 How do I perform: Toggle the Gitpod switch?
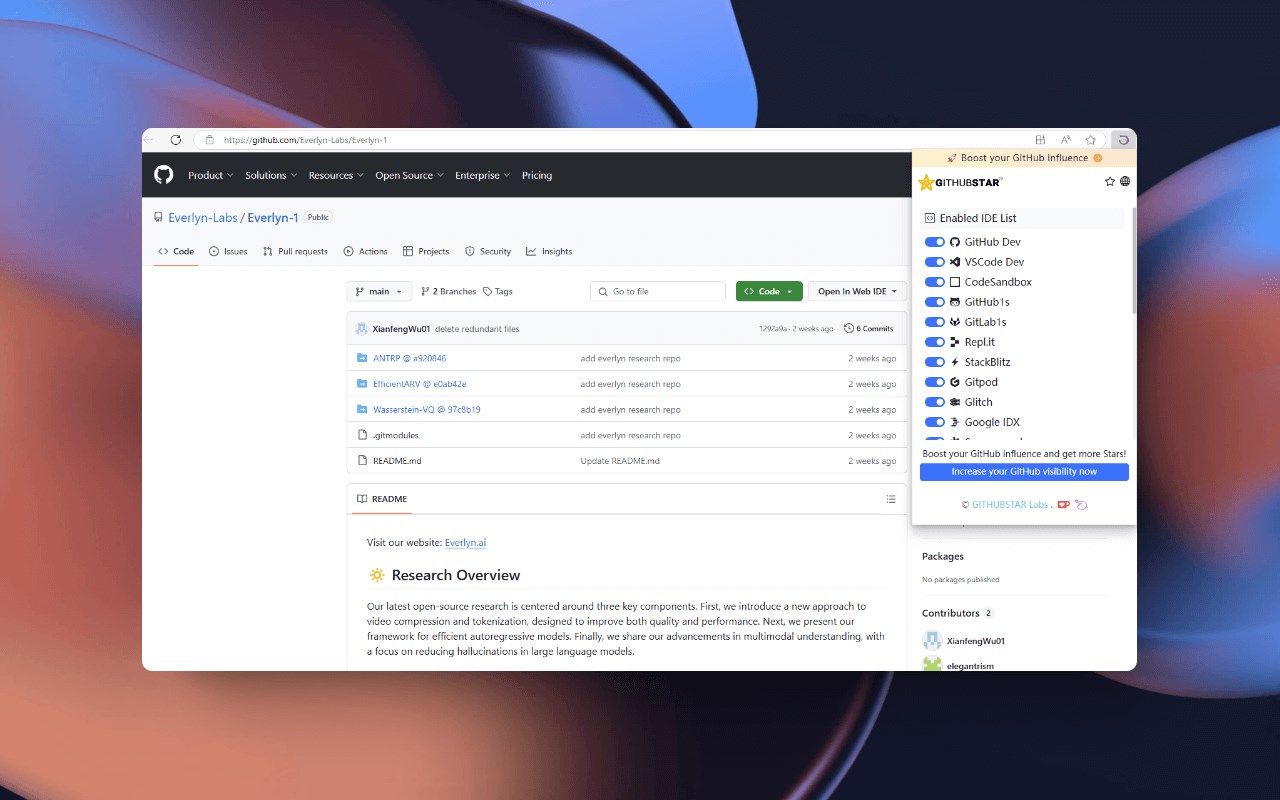point(935,382)
